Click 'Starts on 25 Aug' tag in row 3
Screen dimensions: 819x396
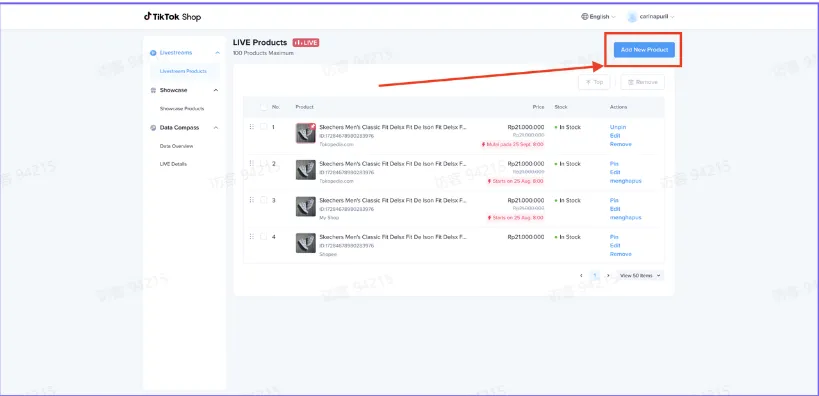click(x=516, y=218)
